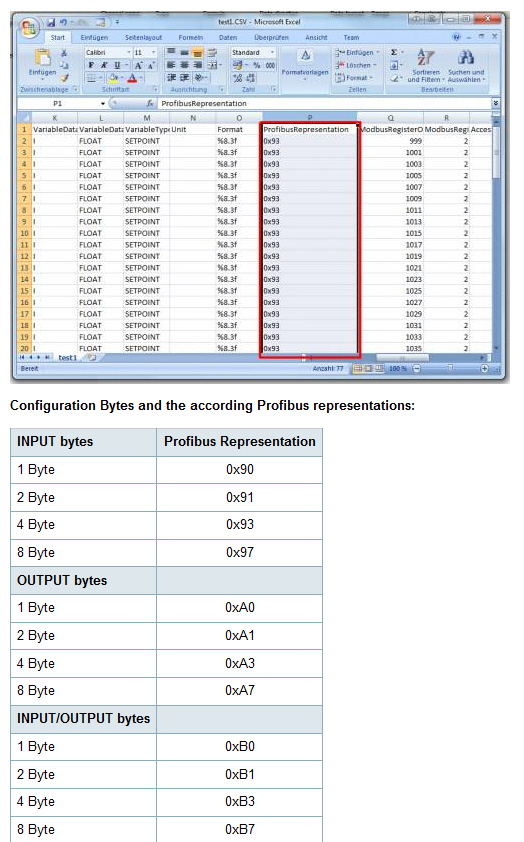The width and height of the screenshot is (524, 842).
Task: Switch to Formeln ribbon tab
Action: 191,38
